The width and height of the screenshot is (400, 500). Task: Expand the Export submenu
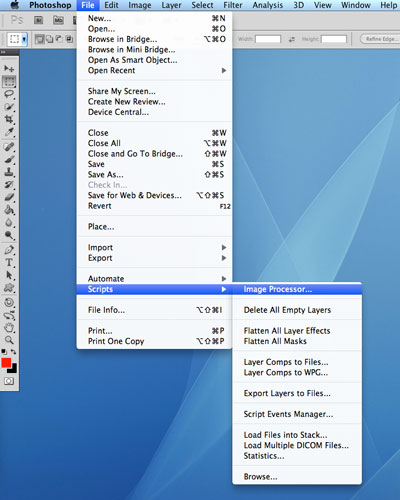[154, 258]
